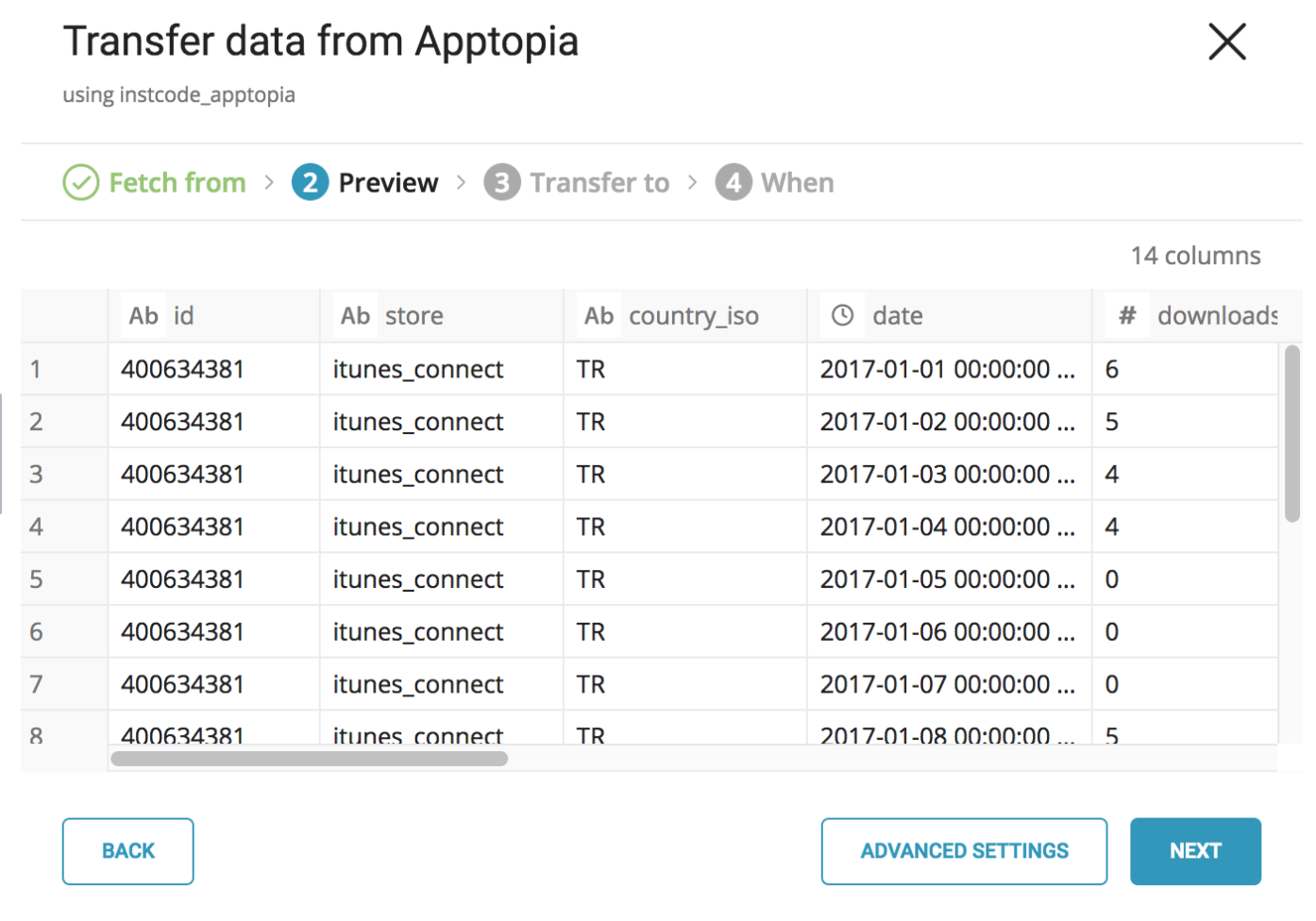Click the step 4 When circle icon
This screenshot has height=921, width=1316.
734,182
